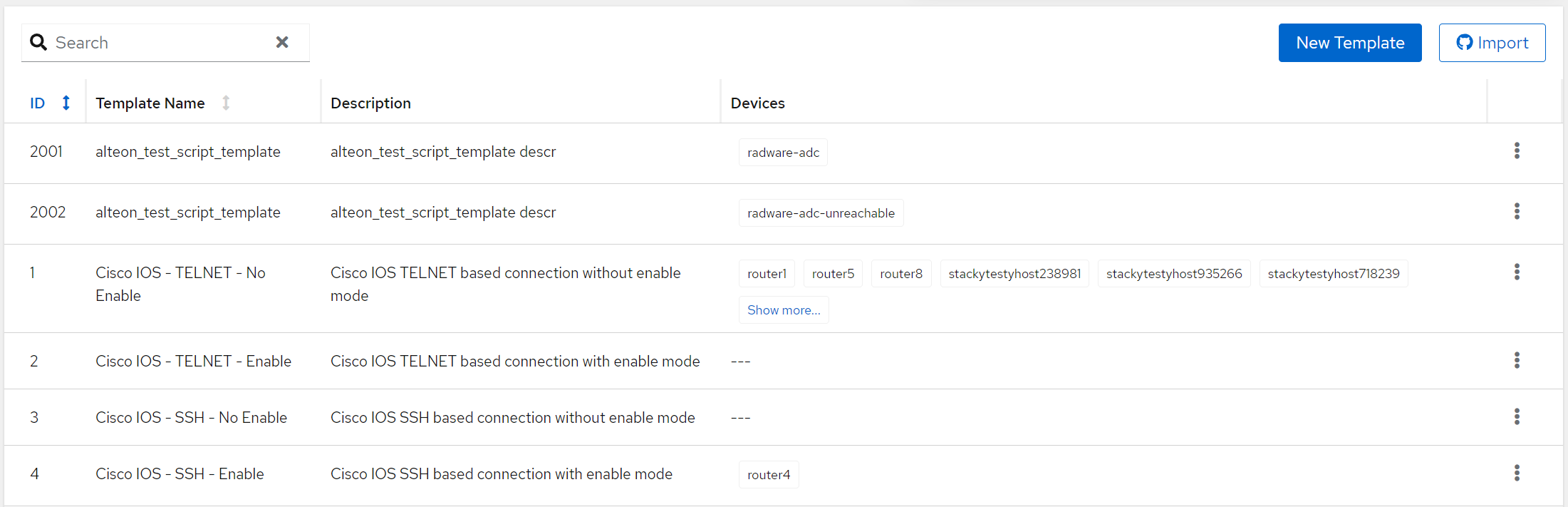This screenshot has width=1568, height=507.
Task: Select alteon_test_script_template name in row 2002
Action: 188,212
